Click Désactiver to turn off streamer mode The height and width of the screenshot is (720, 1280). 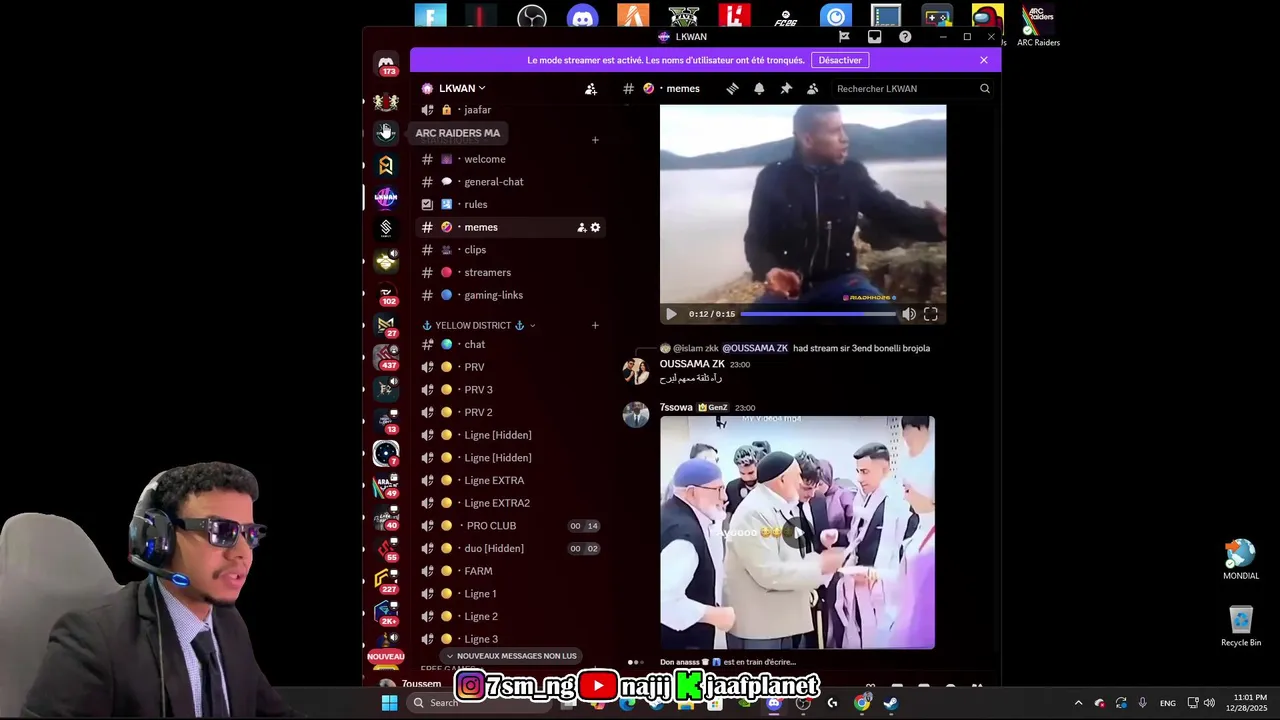(840, 60)
